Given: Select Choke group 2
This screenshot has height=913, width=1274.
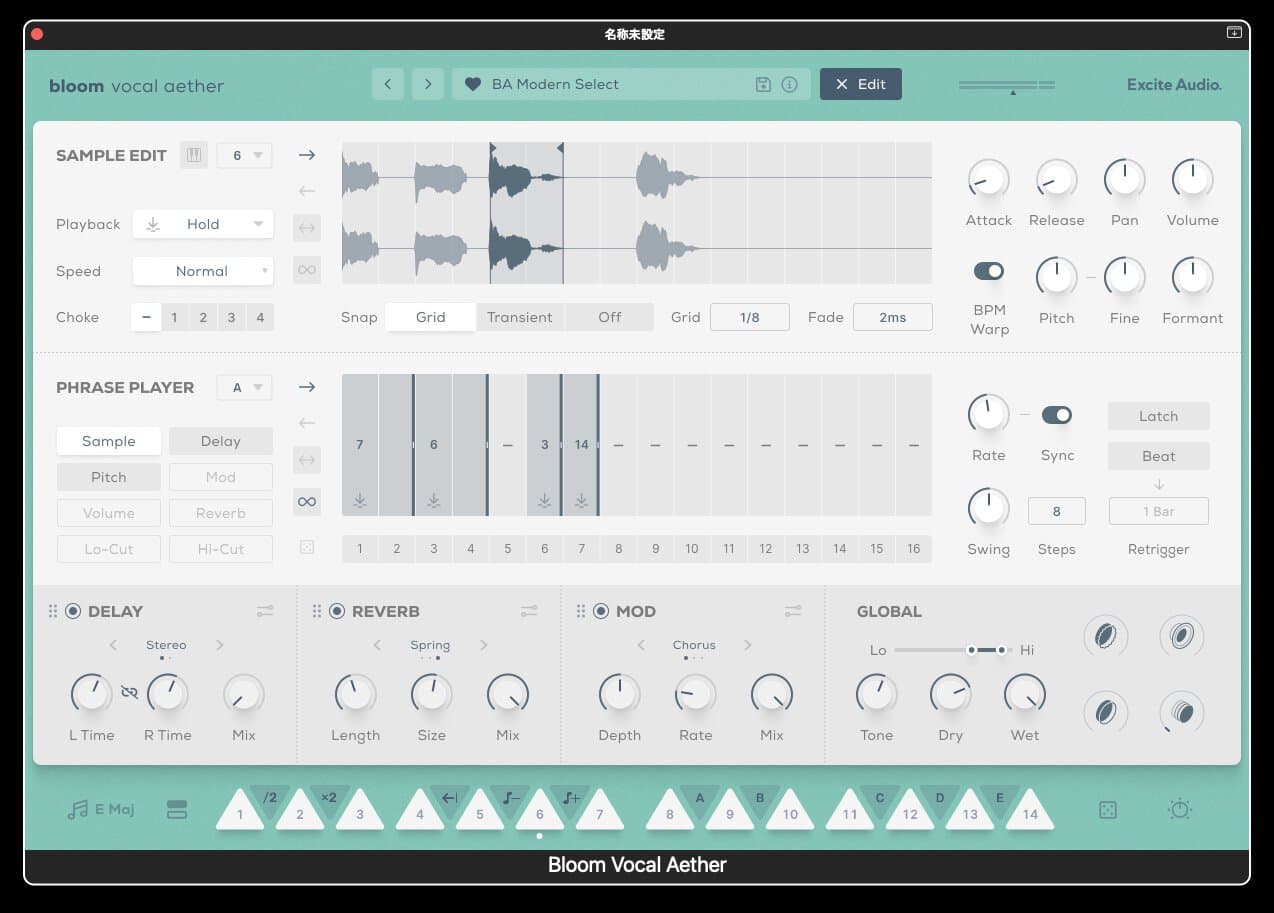Looking at the screenshot, I should coord(203,317).
